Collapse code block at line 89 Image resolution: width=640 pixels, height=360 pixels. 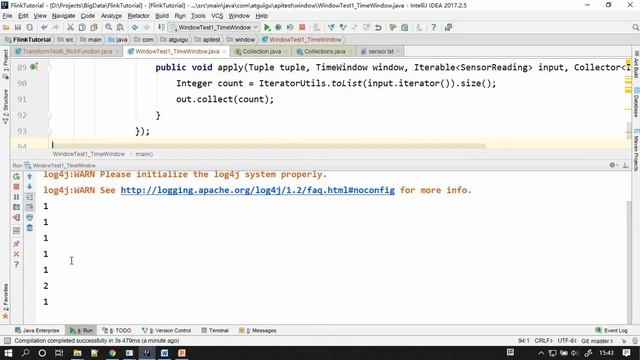(49, 67)
